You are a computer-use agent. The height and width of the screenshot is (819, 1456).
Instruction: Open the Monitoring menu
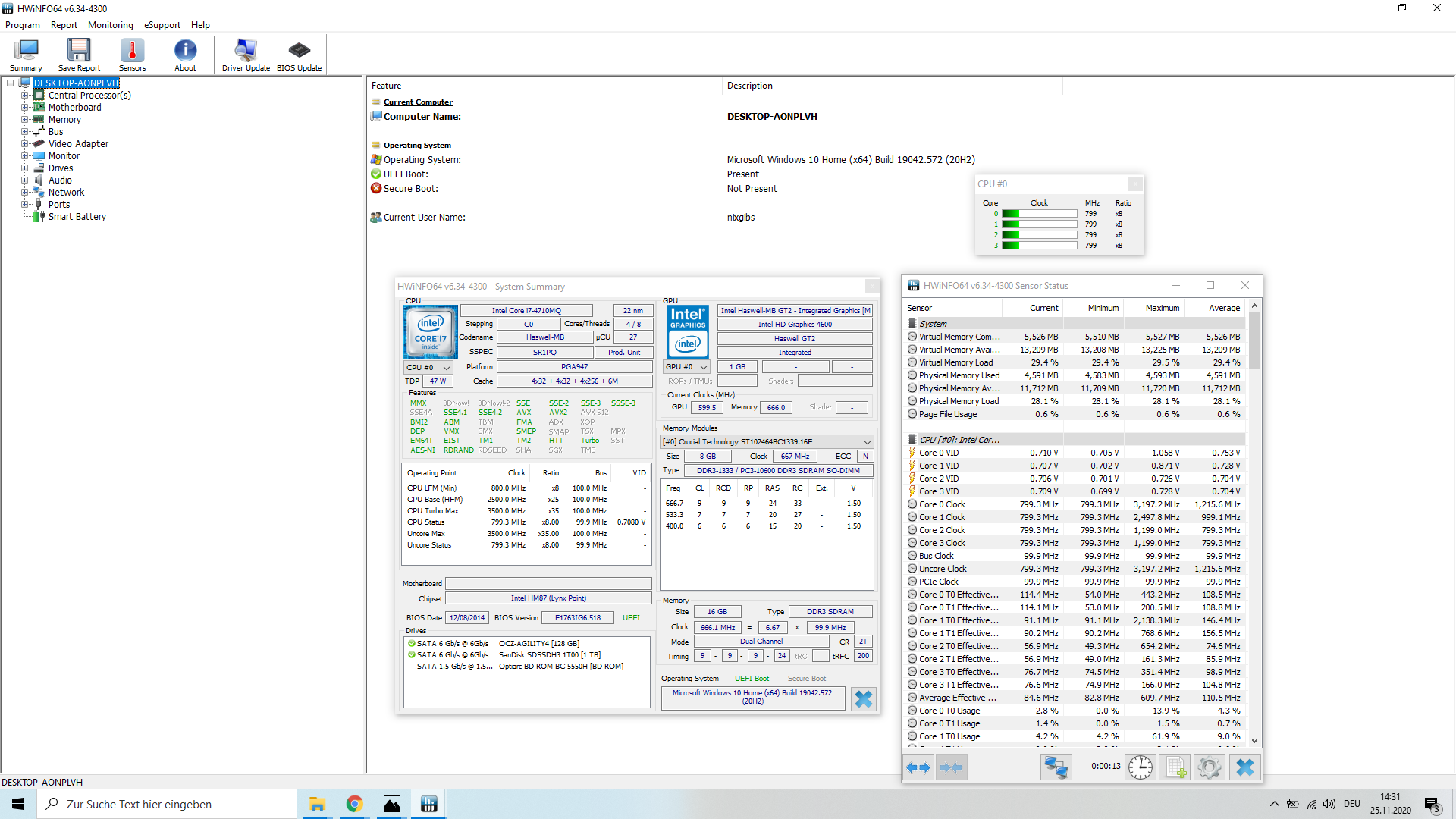pos(110,25)
